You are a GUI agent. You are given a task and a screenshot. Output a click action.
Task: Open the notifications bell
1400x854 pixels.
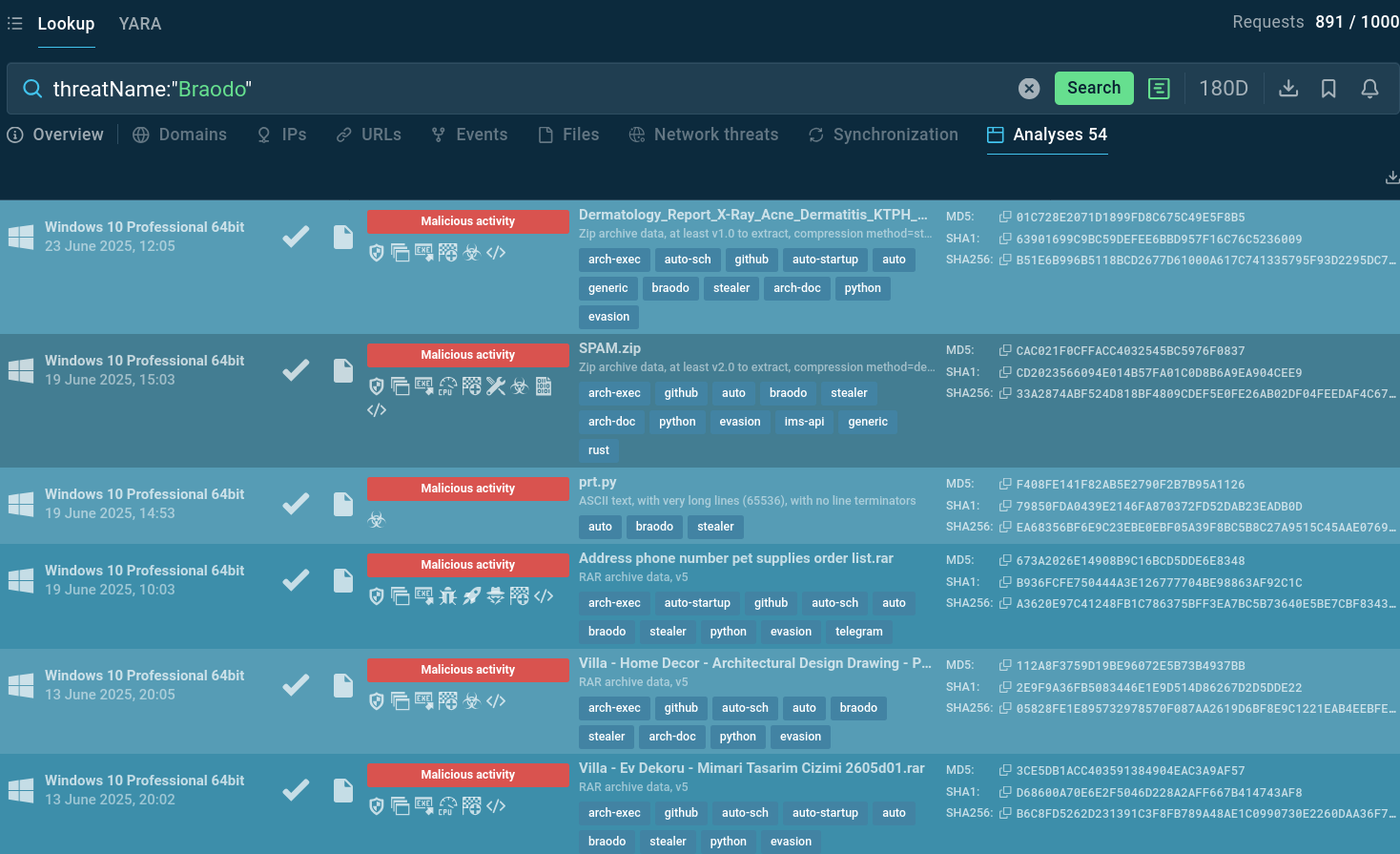coord(1369,88)
